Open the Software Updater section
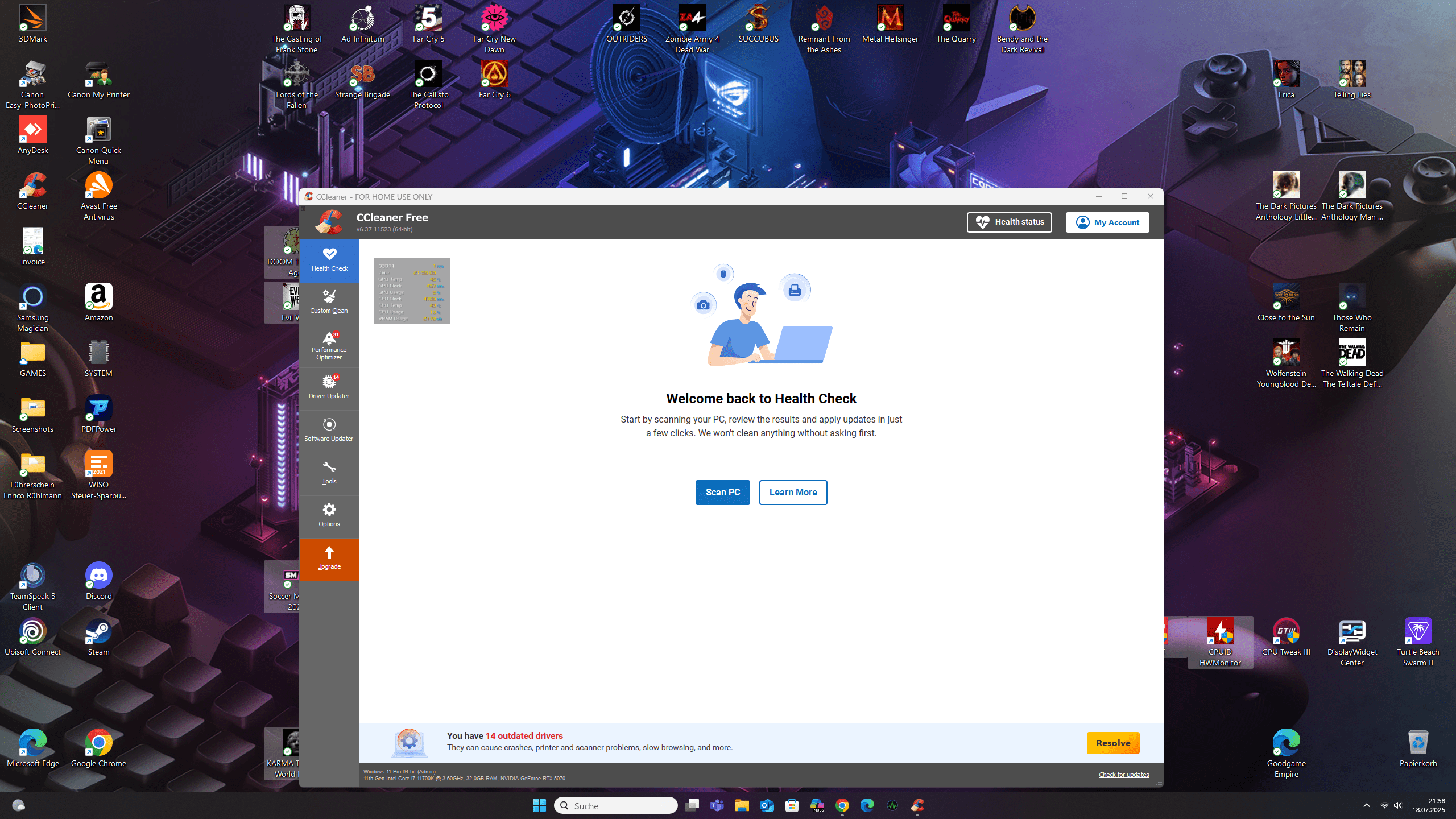 329,430
